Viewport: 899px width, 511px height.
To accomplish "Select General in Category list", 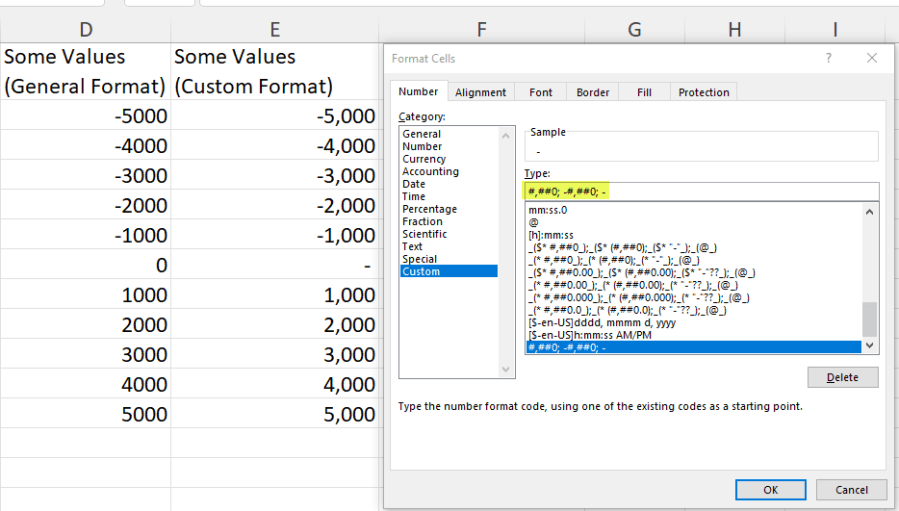I will pyautogui.click(x=421, y=134).
